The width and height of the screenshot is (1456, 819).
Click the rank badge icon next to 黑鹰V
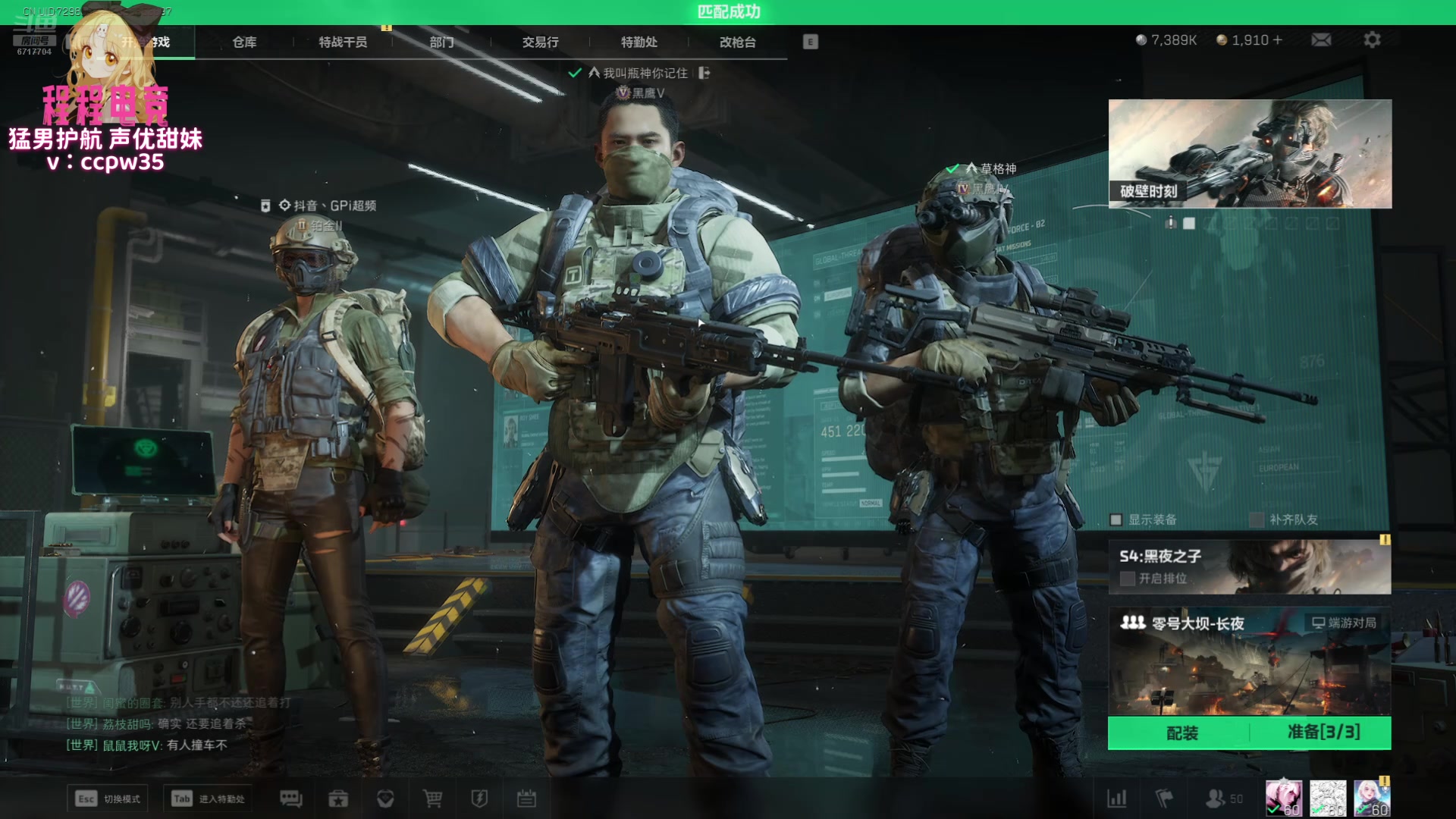point(623,93)
